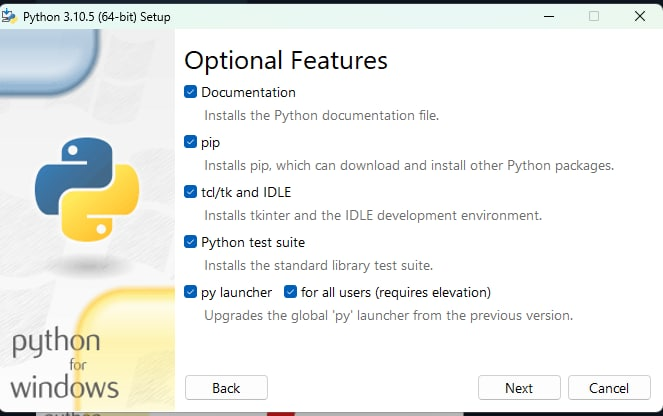Click the Python installer icon in title bar

click(x=8, y=16)
